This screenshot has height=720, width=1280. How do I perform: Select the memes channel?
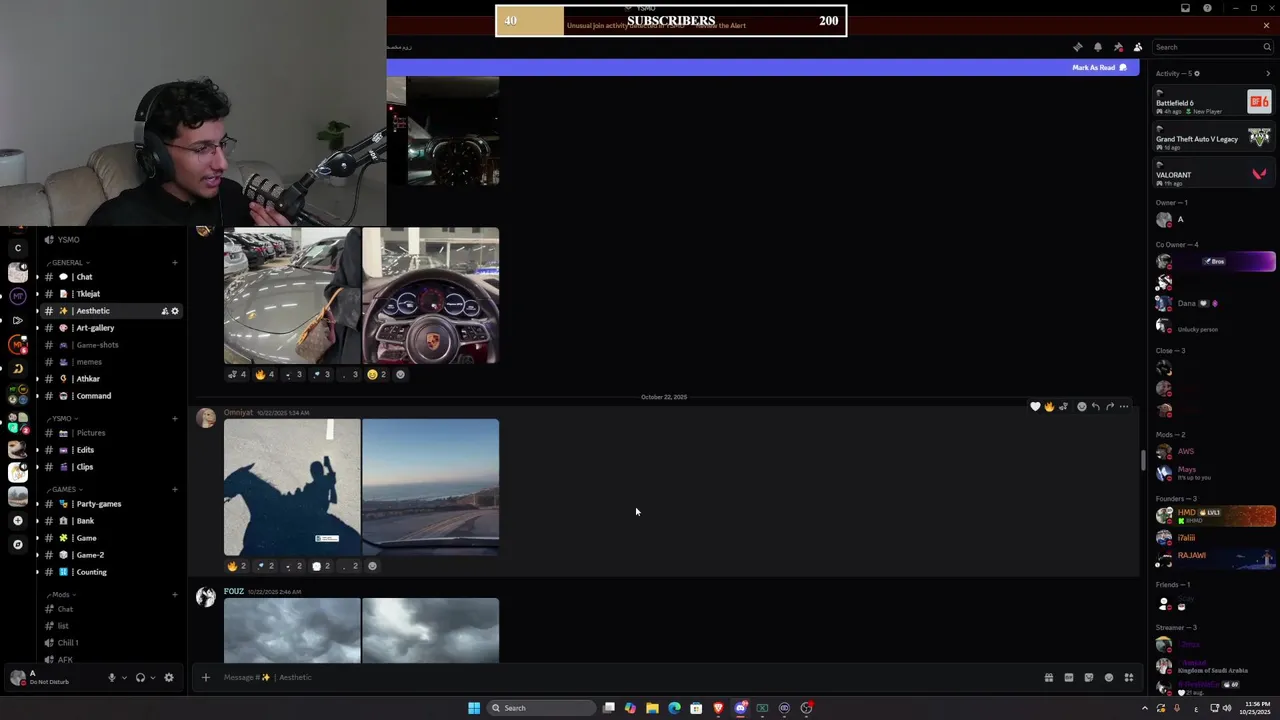tap(110, 362)
